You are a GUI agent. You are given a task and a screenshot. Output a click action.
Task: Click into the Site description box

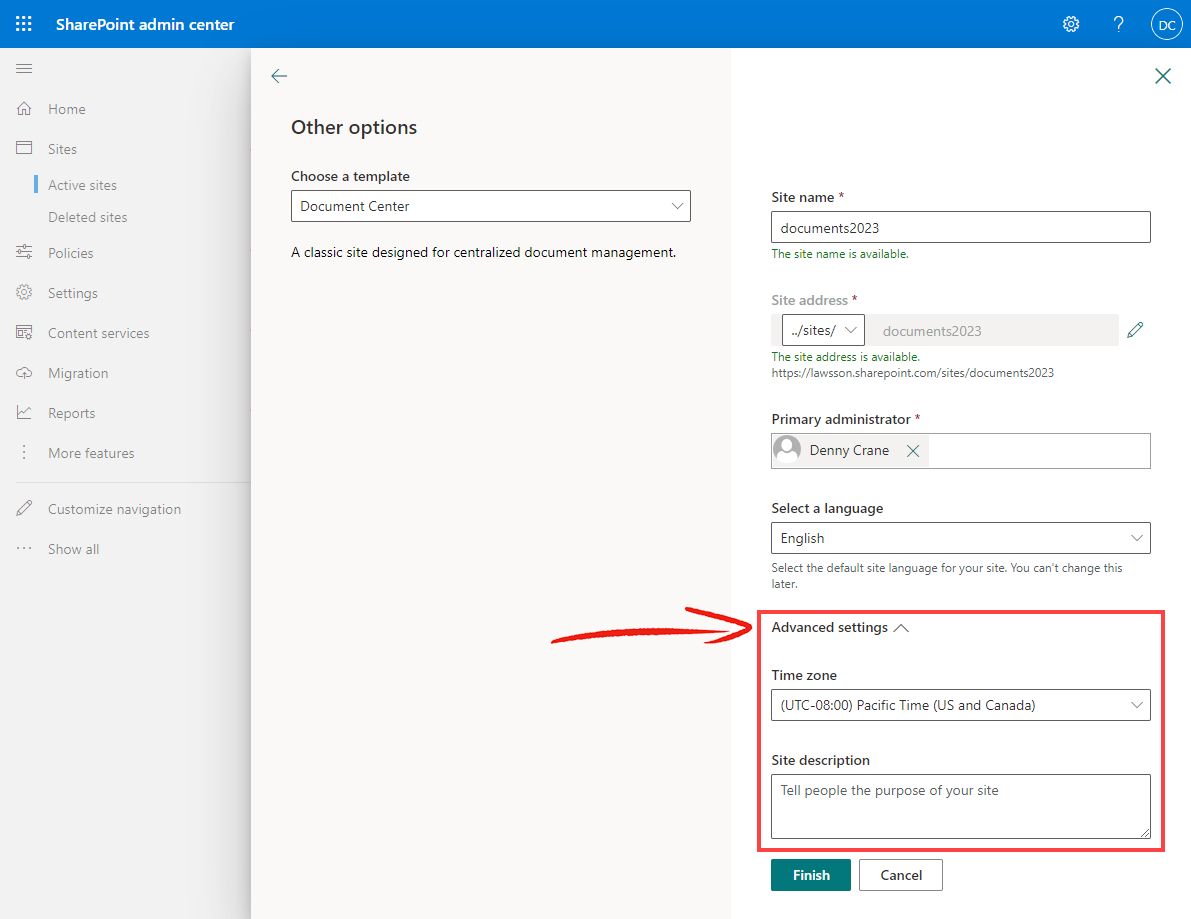(x=960, y=807)
